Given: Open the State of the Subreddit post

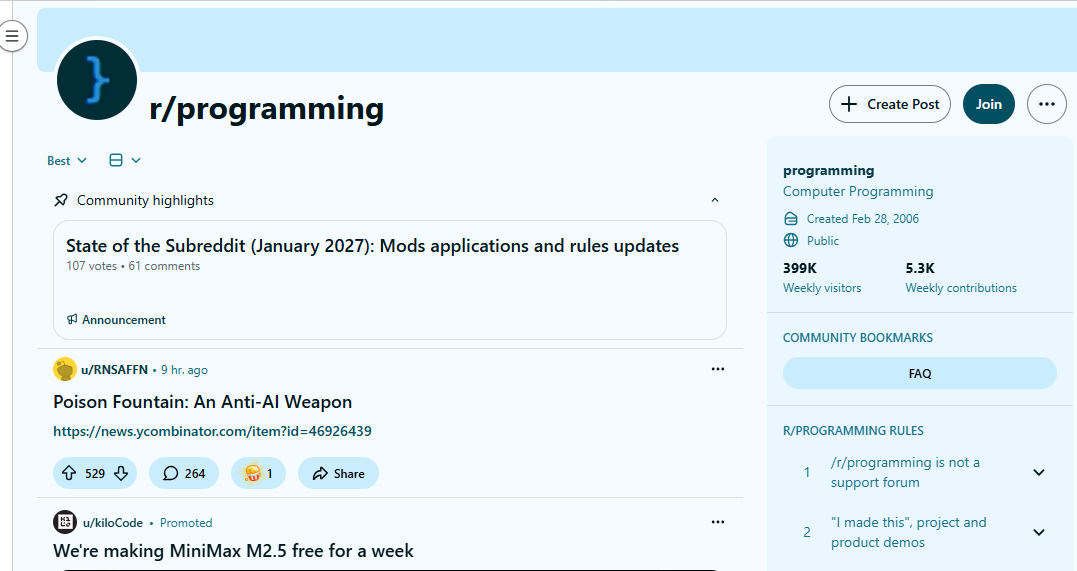Looking at the screenshot, I should tap(372, 246).
